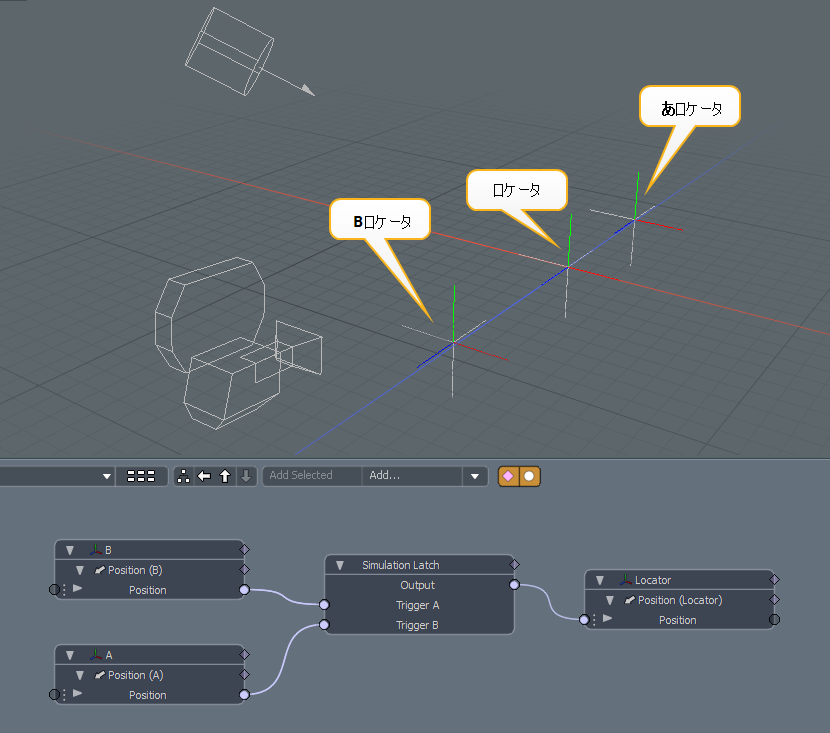Collapse the Simulation Latch node
The image size is (830, 733).
click(341, 565)
